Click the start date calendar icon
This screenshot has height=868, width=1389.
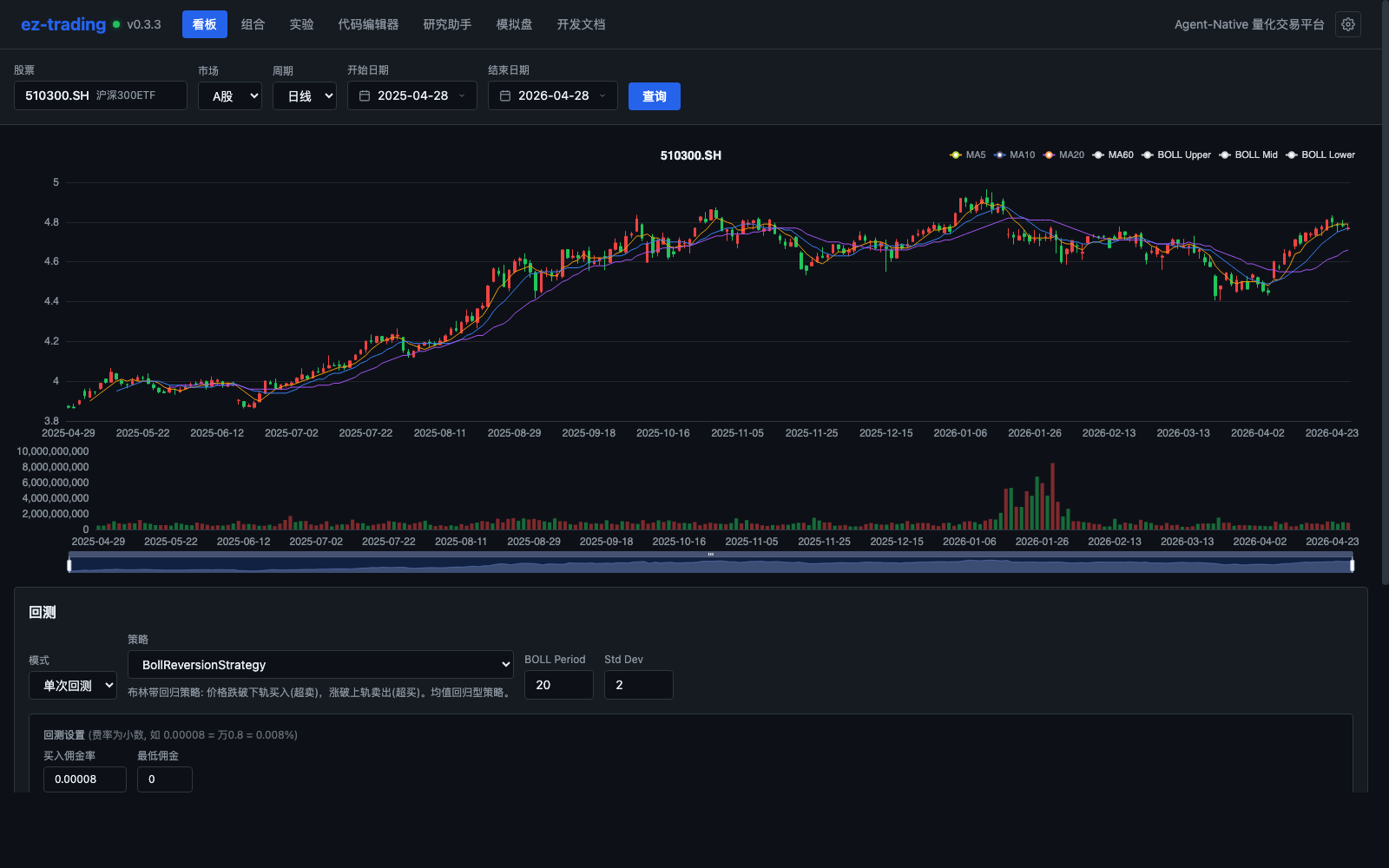pyautogui.click(x=365, y=95)
